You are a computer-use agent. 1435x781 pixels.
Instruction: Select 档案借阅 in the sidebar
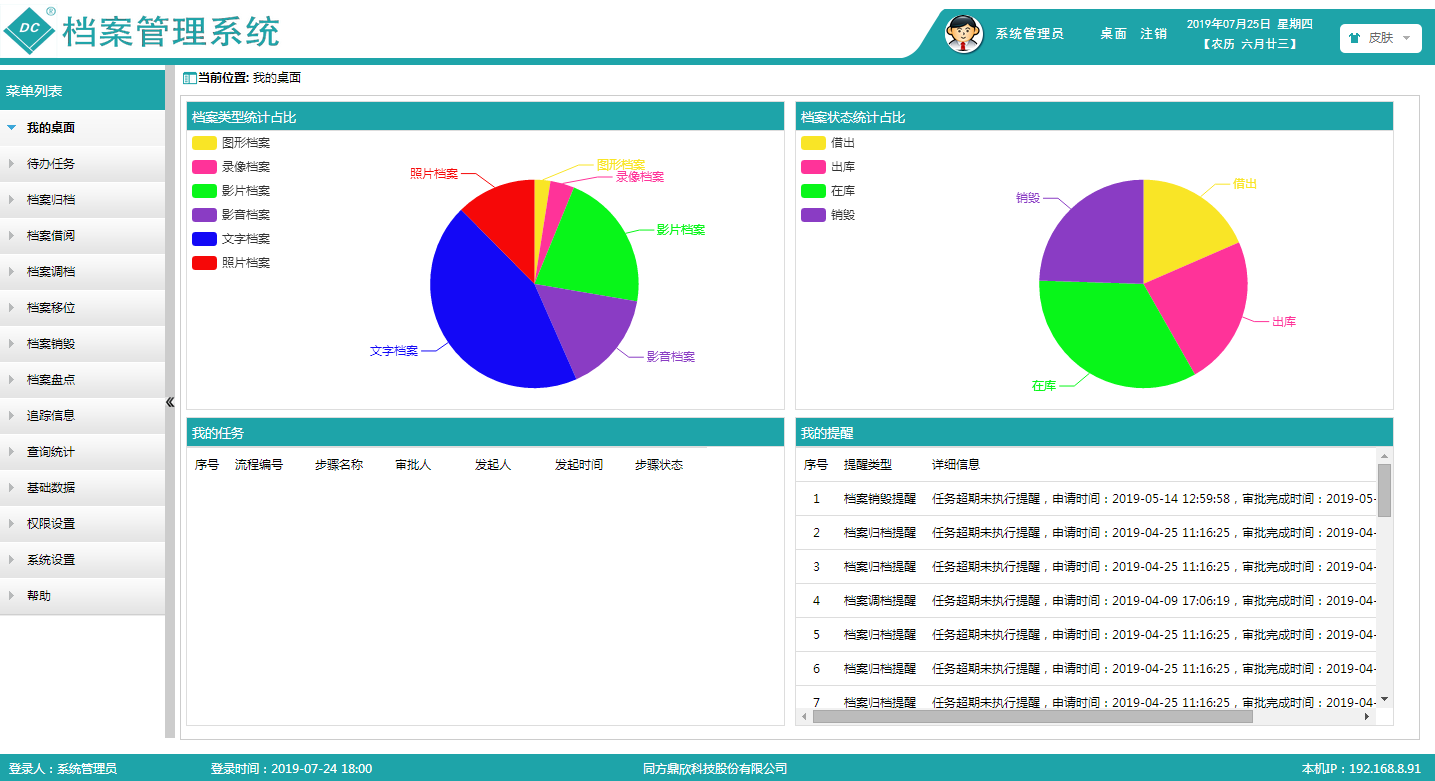pyautogui.click(x=51, y=236)
